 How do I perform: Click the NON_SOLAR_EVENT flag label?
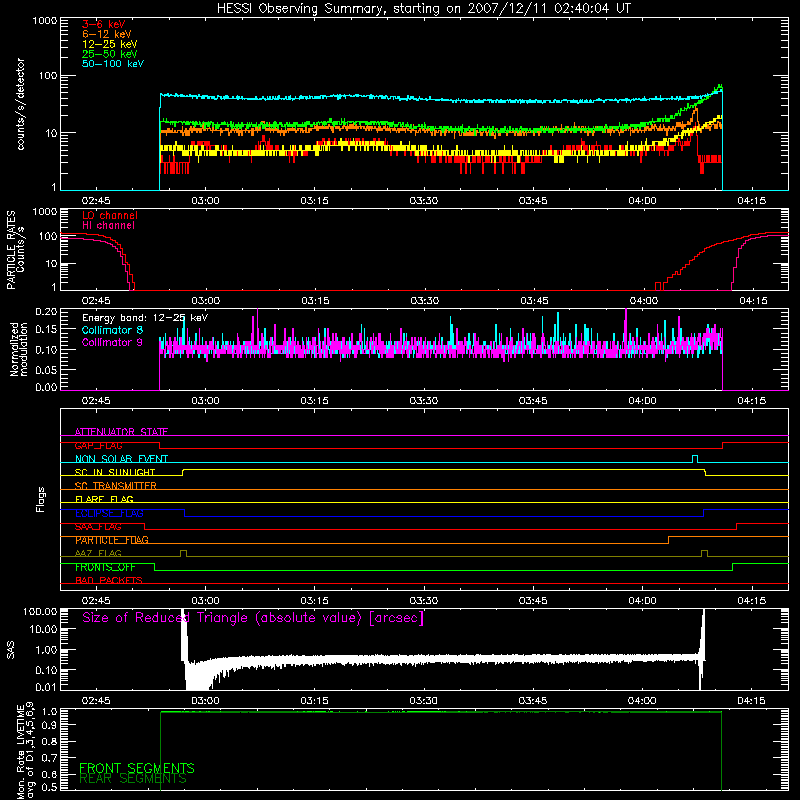(x=121, y=459)
